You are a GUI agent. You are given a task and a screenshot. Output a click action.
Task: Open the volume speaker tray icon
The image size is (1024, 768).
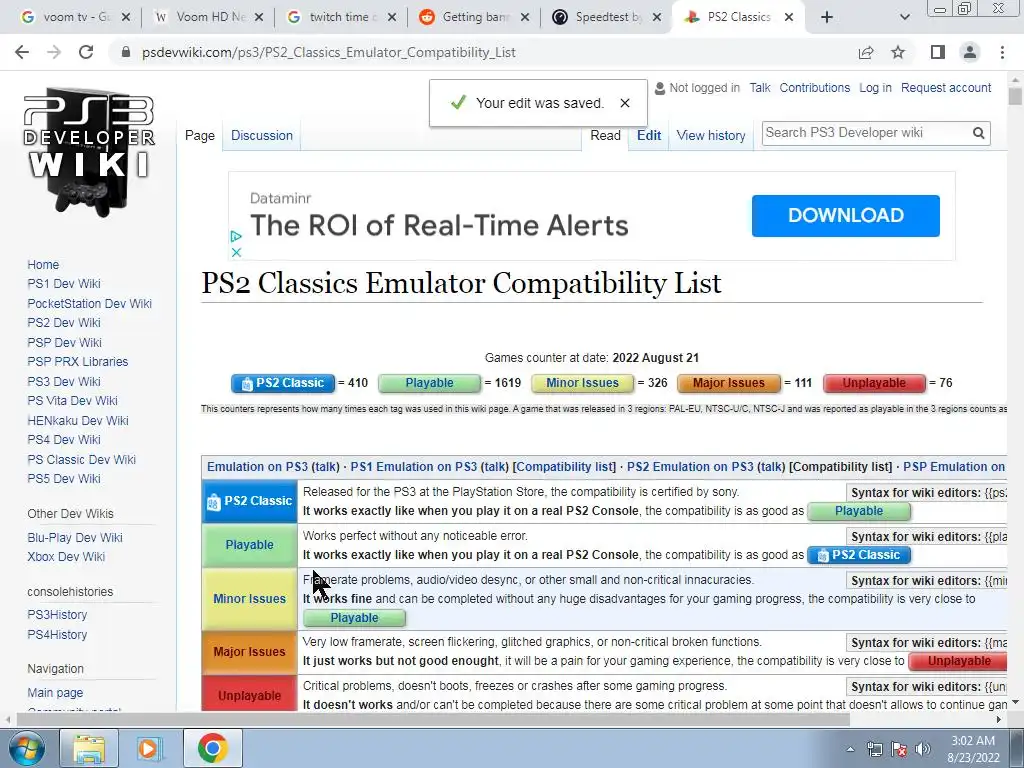923,749
